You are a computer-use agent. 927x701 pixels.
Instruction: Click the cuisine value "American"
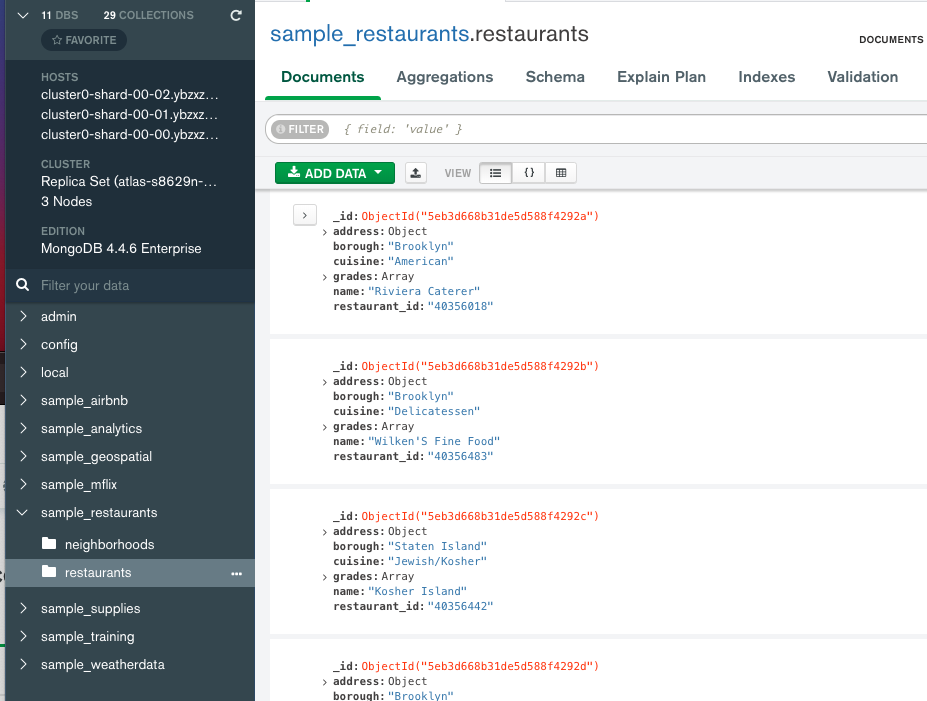coord(421,261)
